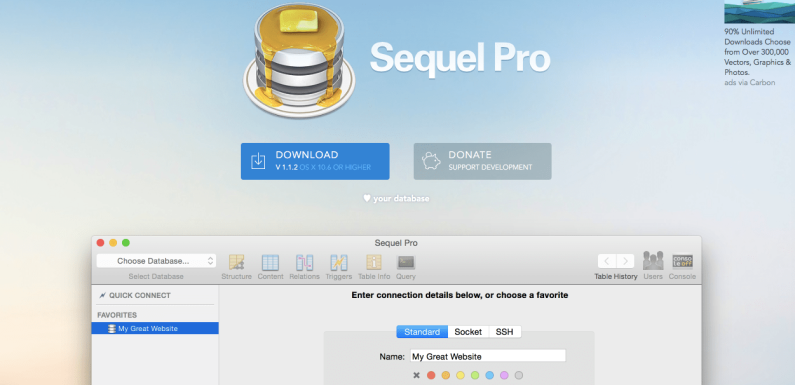Click the pancake stack Sequel Pro logo
This screenshot has width=795, height=385.
point(299,60)
